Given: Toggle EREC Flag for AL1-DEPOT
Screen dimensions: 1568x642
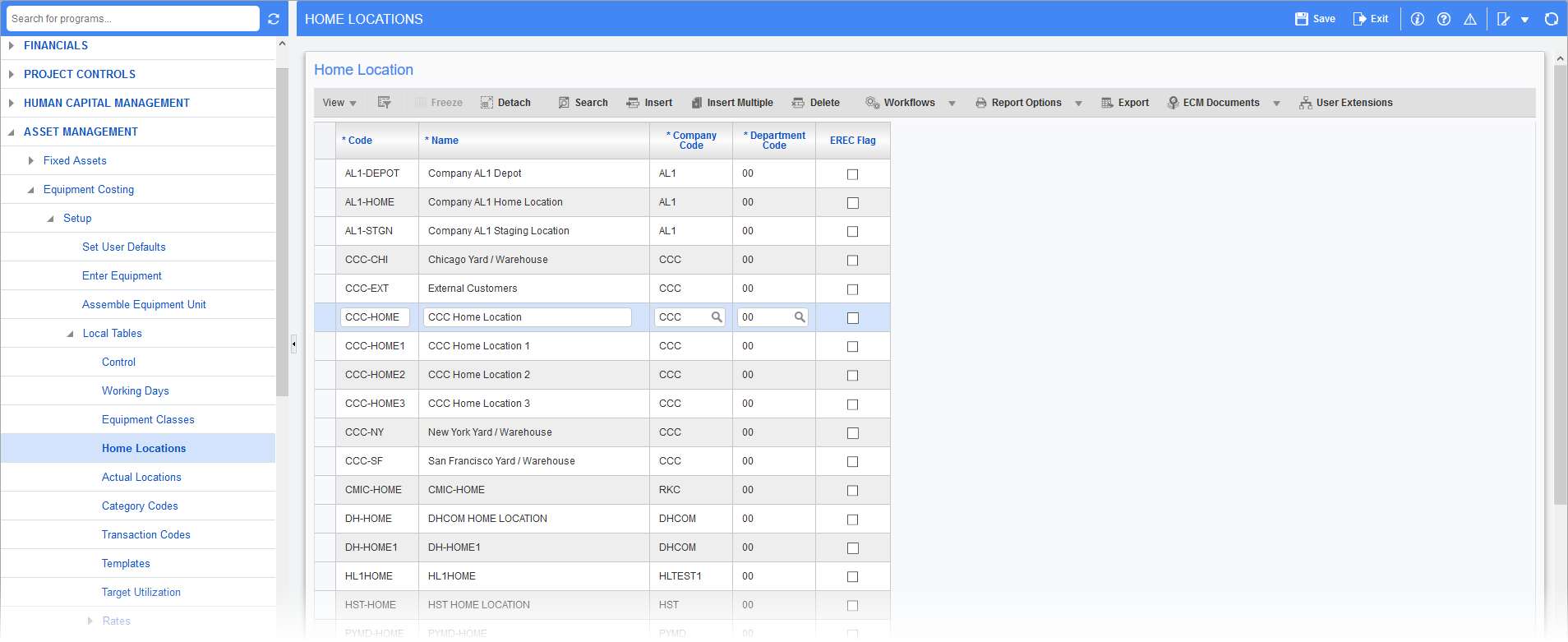Looking at the screenshot, I should tap(853, 174).
